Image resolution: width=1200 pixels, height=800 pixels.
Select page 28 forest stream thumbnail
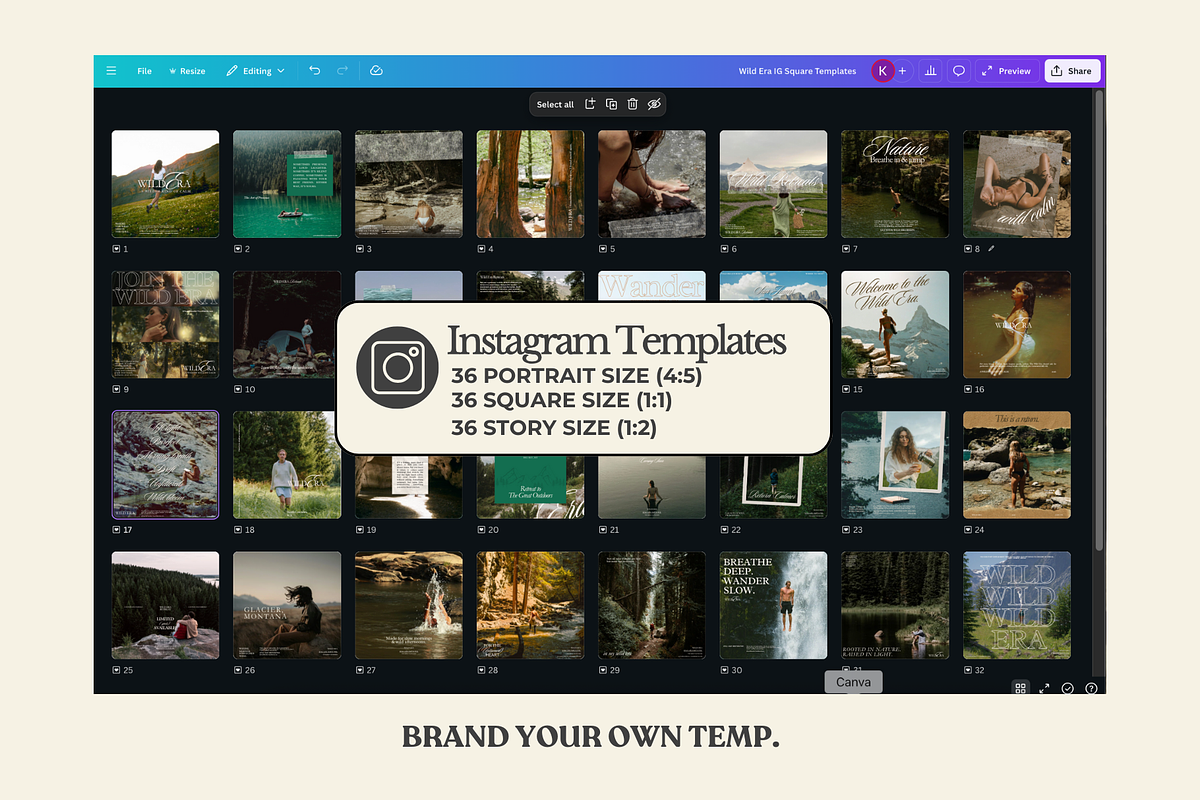(530, 605)
